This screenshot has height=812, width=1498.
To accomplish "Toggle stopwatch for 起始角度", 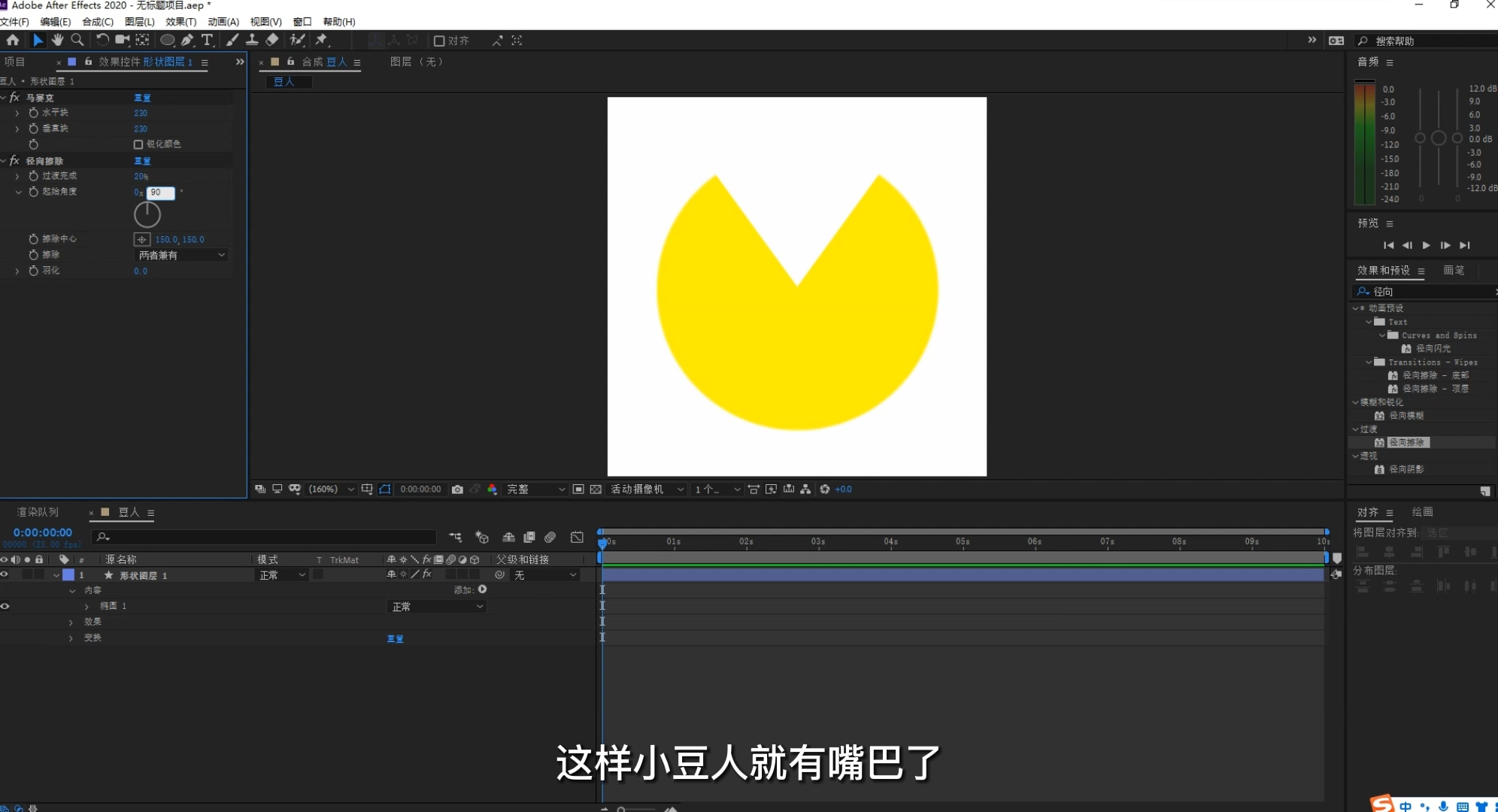I will (x=33, y=192).
